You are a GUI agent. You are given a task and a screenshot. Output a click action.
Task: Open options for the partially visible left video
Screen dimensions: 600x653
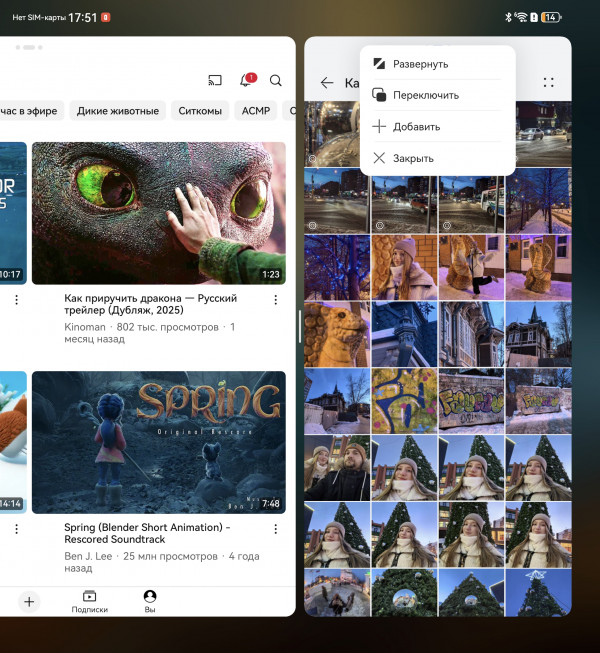(17, 300)
